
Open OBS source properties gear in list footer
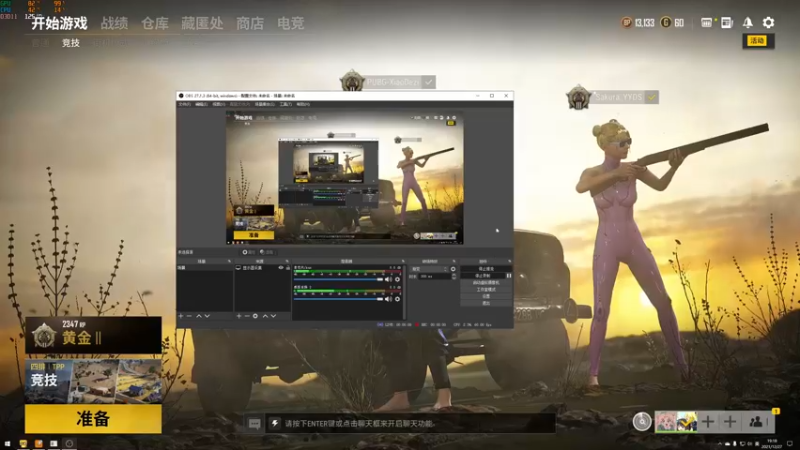pos(255,316)
